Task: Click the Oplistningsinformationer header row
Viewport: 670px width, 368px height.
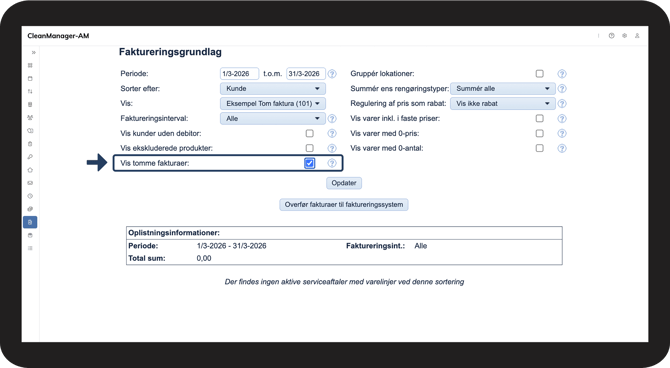Action: pyautogui.click(x=344, y=233)
